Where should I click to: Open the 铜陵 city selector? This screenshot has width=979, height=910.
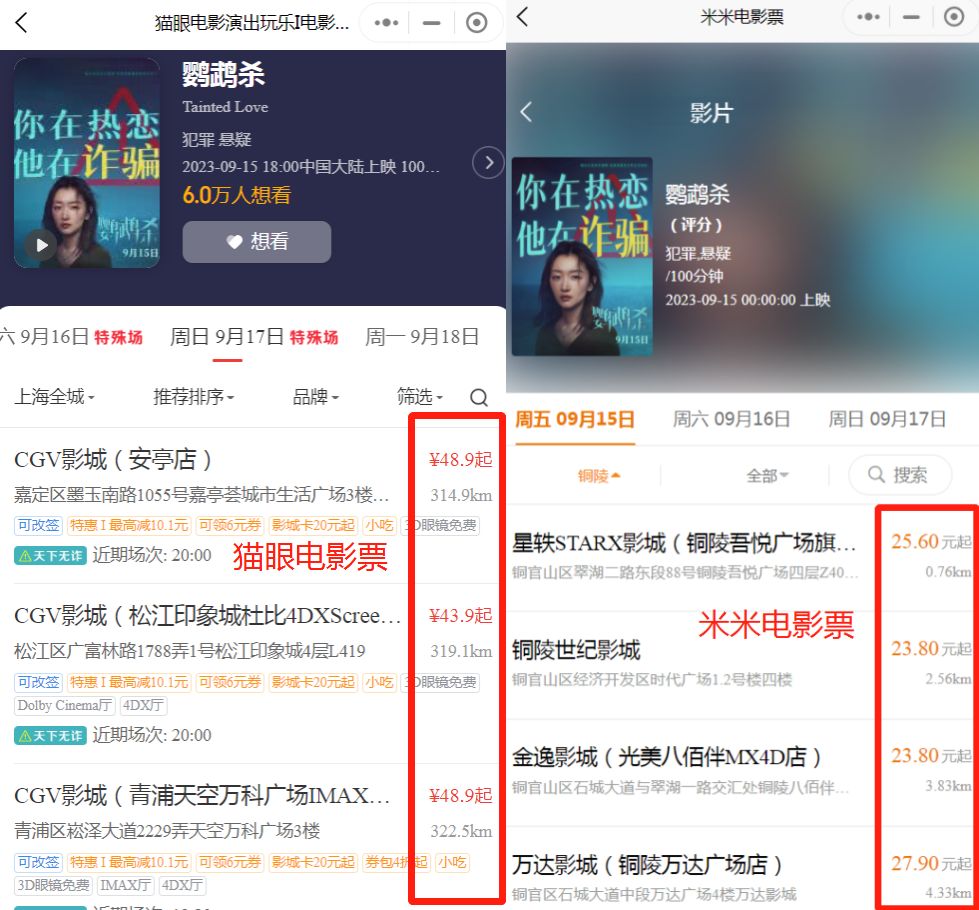click(599, 475)
